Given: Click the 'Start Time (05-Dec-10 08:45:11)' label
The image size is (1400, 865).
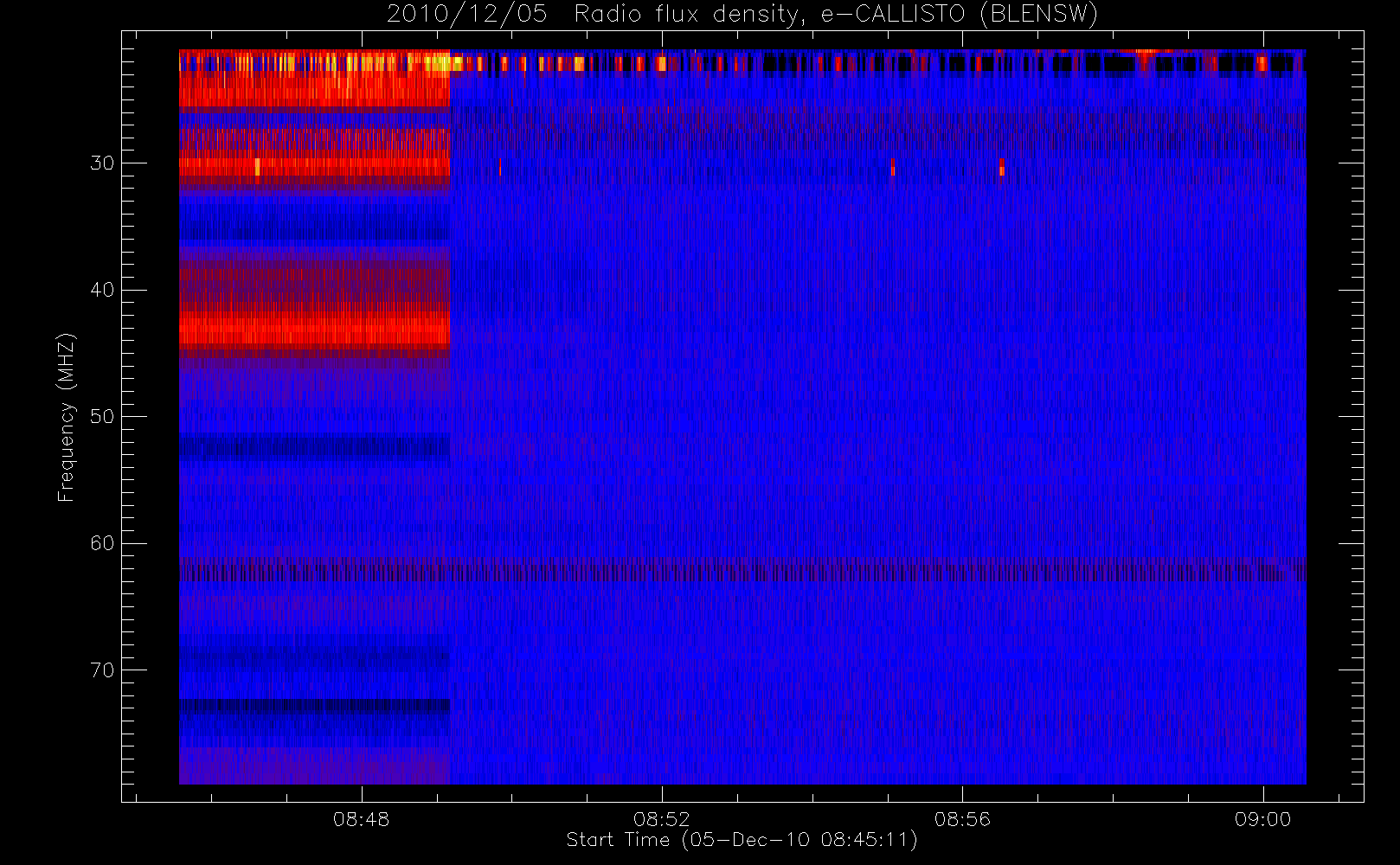Looking at the screenshot, I should tap(742, 840).
